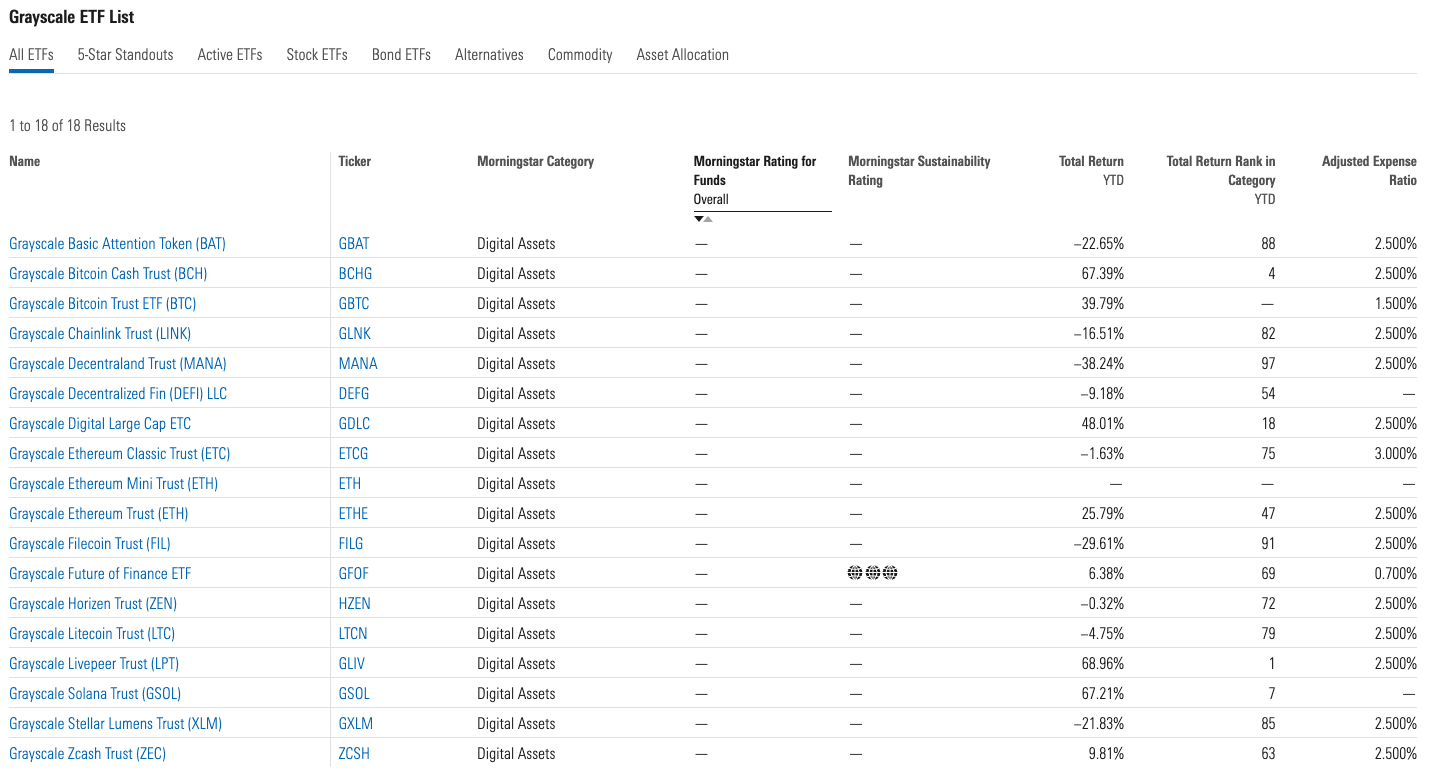The image size is (1447, 783).
Task: Open Grayscale Zcash Trust (ZEC) link
Action: pyautogui.click(x=88, y=754)
